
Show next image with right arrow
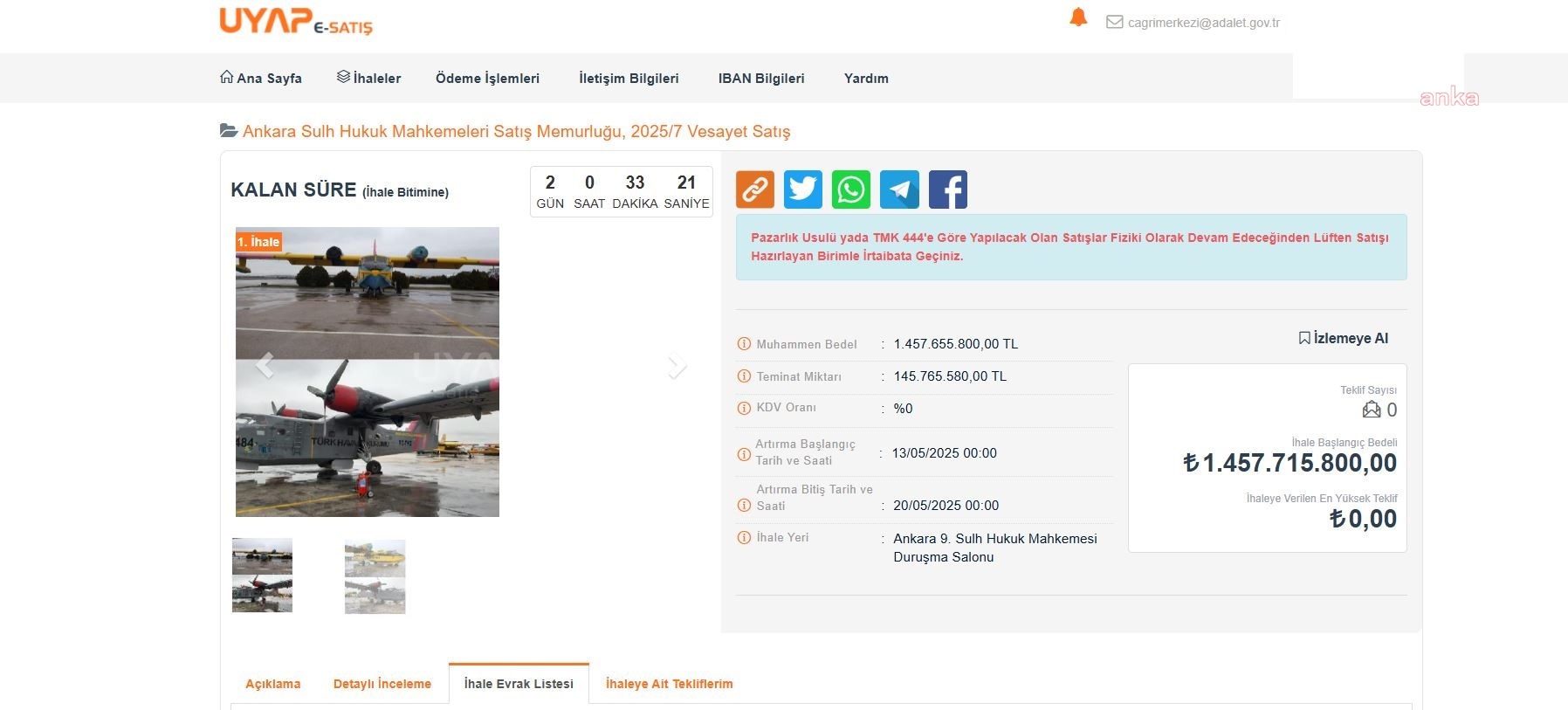(x=677, y=366)
